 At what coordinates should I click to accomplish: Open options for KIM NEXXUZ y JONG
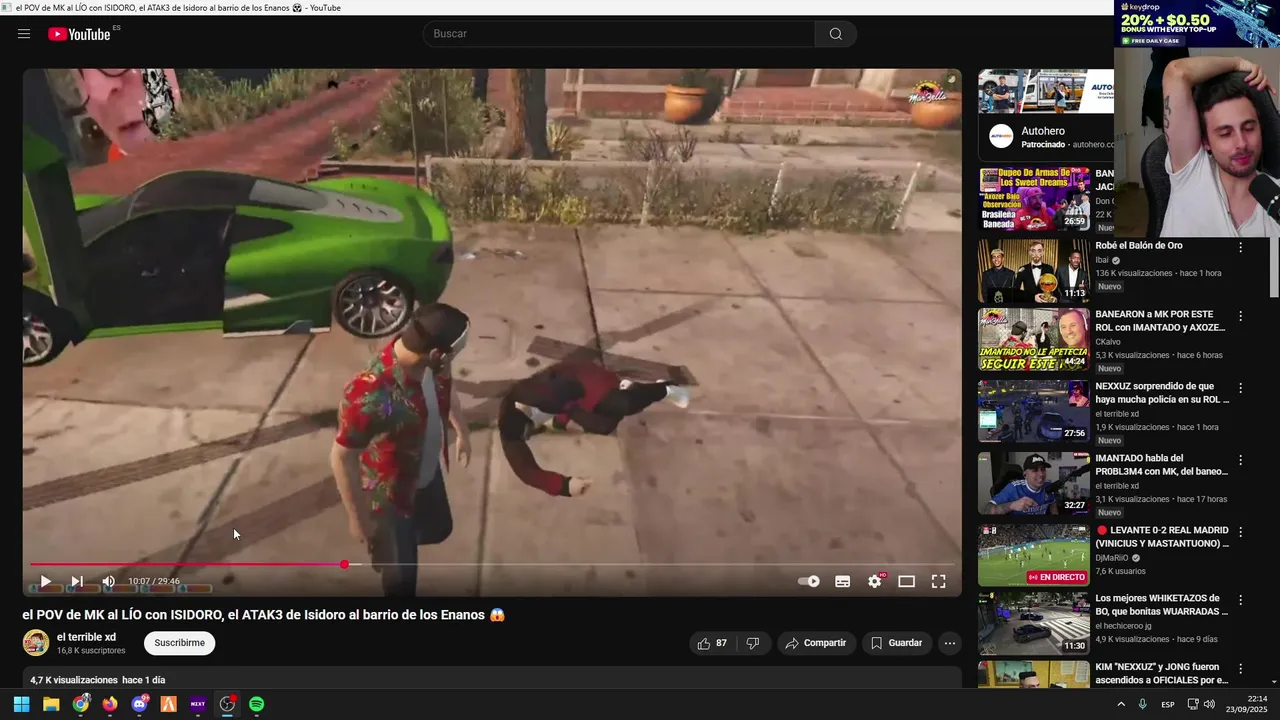(x=1241, y=669)
